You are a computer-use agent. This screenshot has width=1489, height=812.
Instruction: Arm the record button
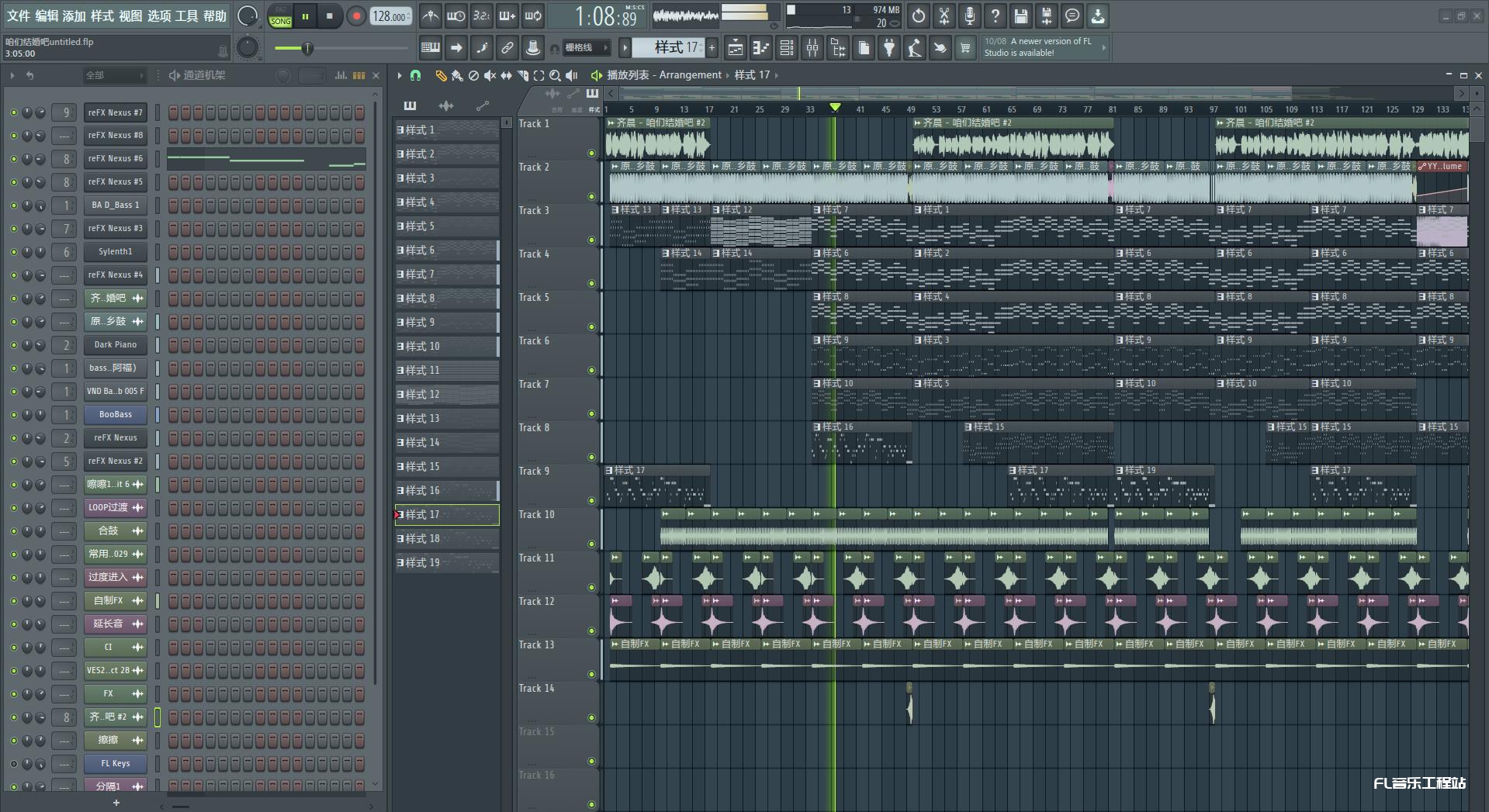[356, 16]
